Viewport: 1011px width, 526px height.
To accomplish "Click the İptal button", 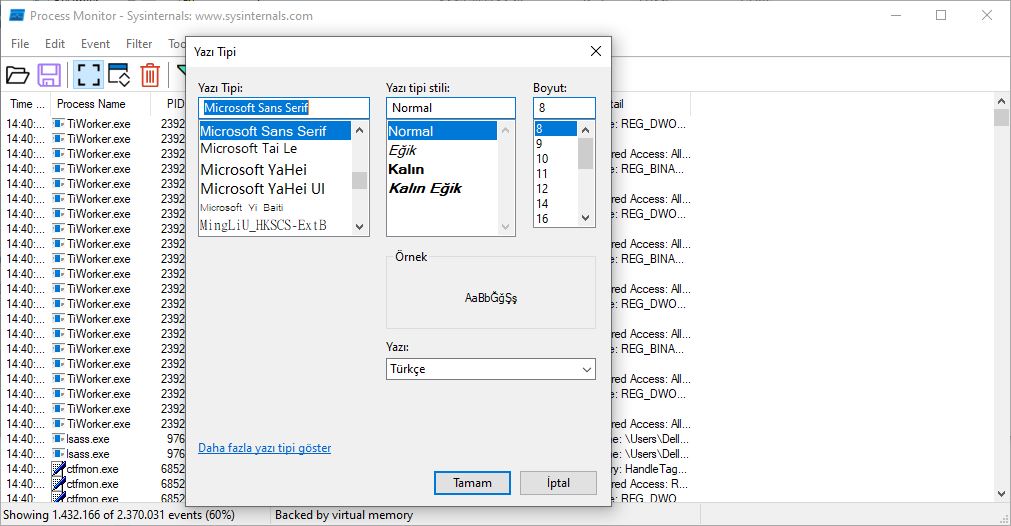I will click(558, 483).
